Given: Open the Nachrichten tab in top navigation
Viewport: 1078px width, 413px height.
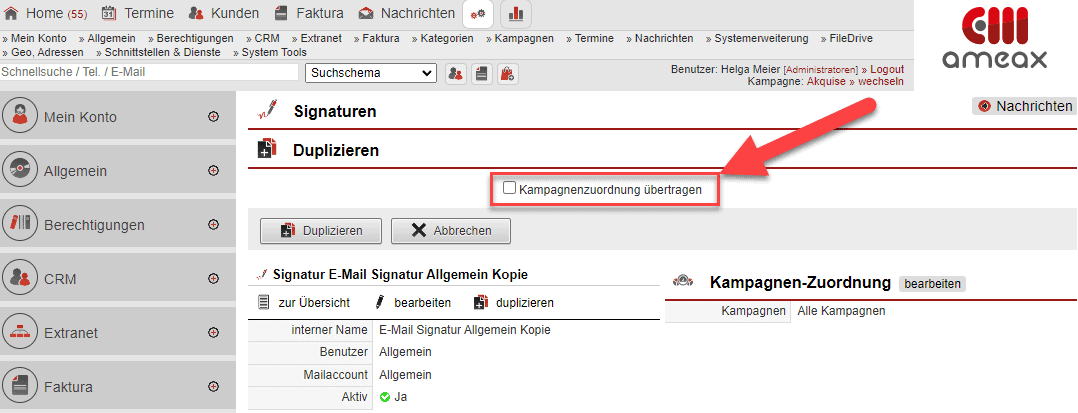Looking at the screenshot, I should coord(409,14).
